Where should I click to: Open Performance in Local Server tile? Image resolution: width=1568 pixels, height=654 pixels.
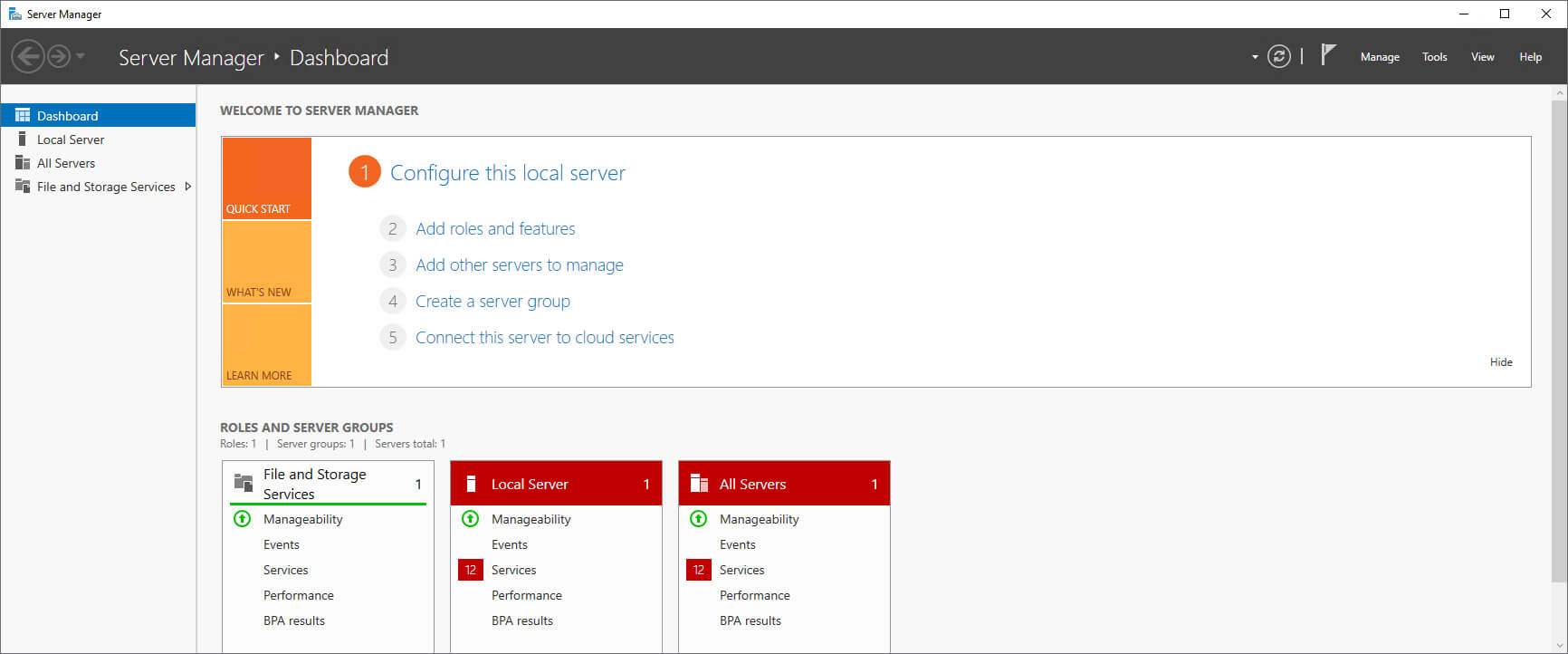click(x=526, y=595)
